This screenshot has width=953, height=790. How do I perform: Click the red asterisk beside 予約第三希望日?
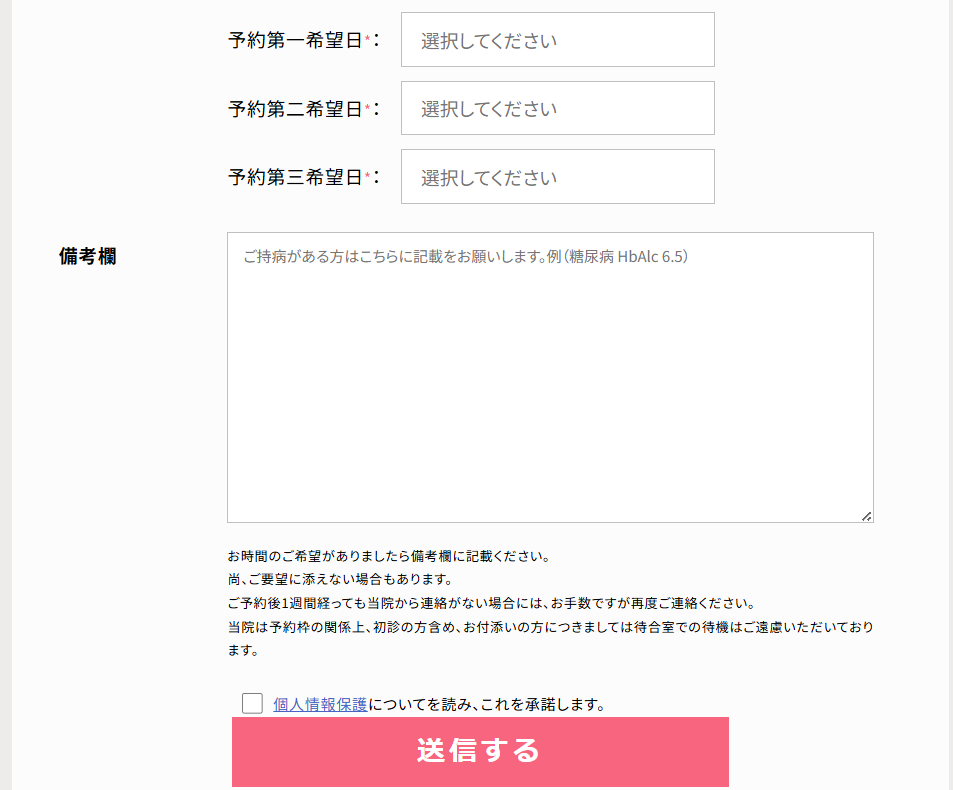367,175
